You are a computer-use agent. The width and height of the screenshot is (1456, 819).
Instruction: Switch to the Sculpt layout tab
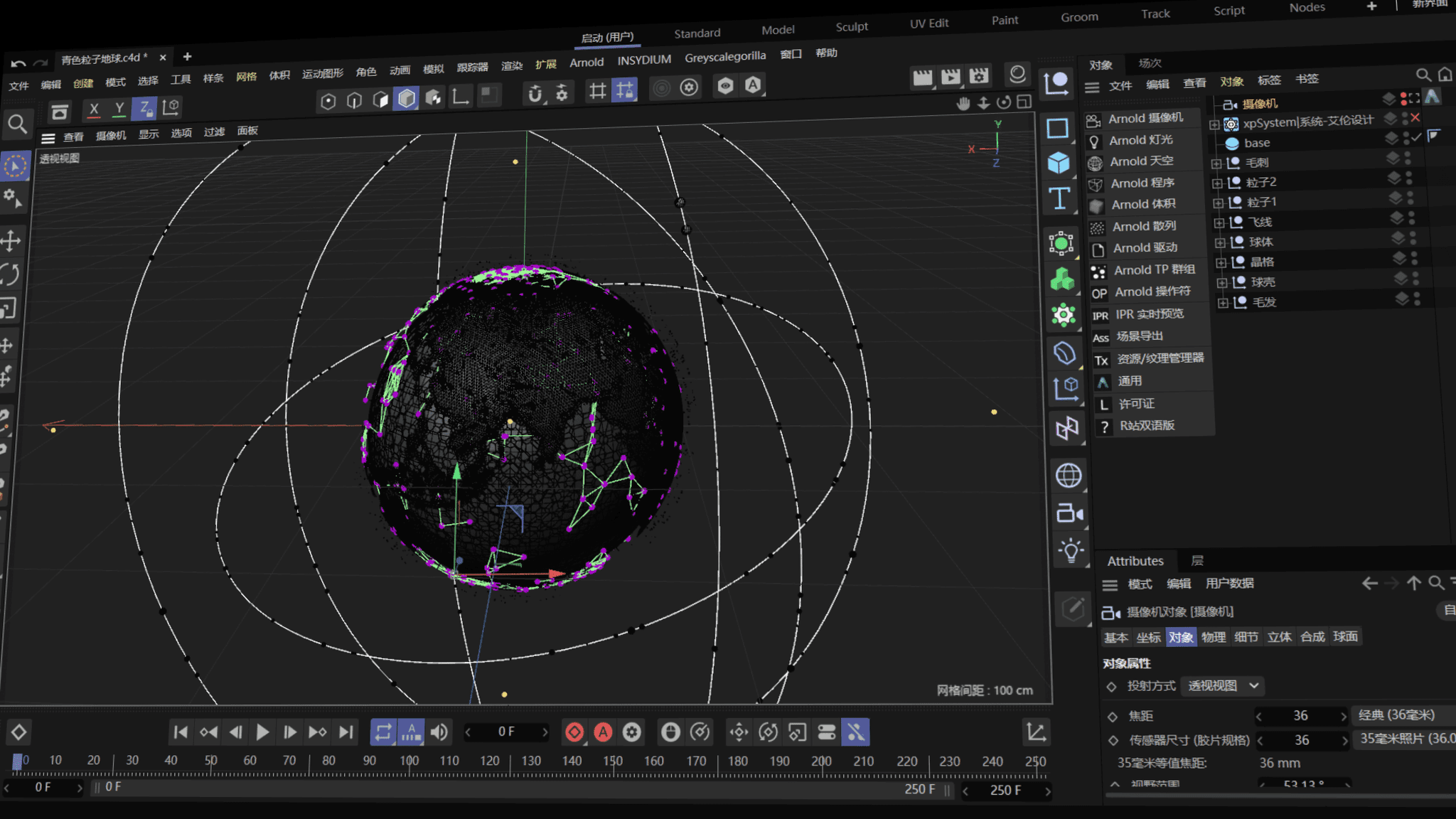point(852,27)
